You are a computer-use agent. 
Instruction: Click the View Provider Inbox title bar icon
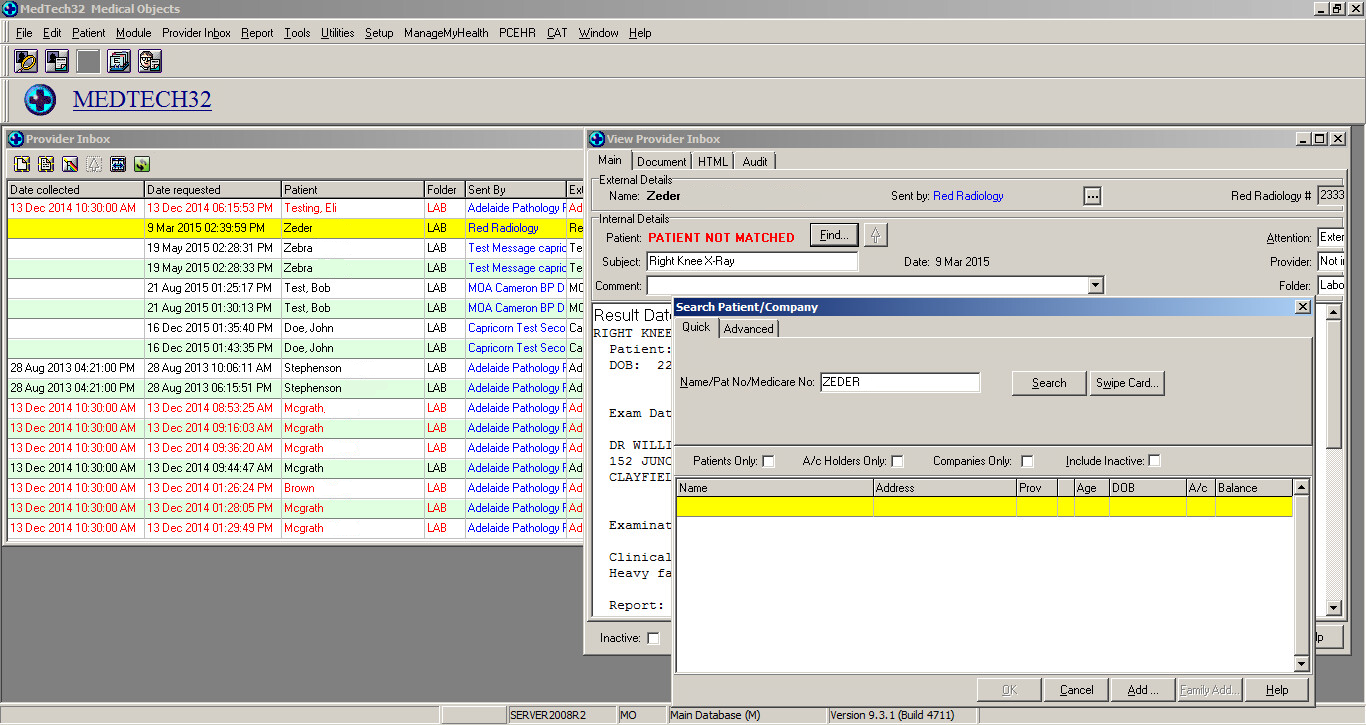pyautogui.click(x=597, y=139)
